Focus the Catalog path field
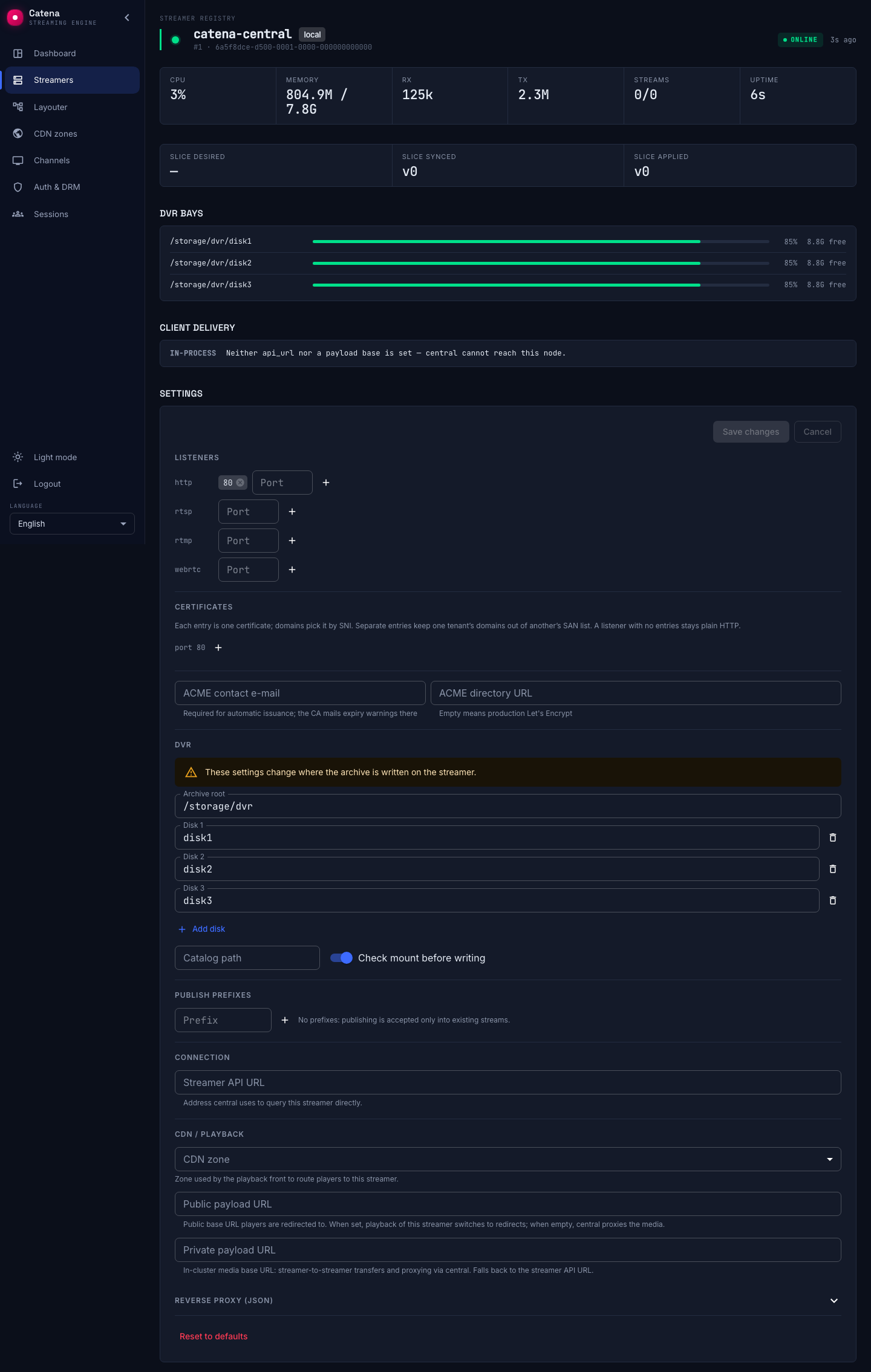This screenshot has width=871, height=1372. 247,958
